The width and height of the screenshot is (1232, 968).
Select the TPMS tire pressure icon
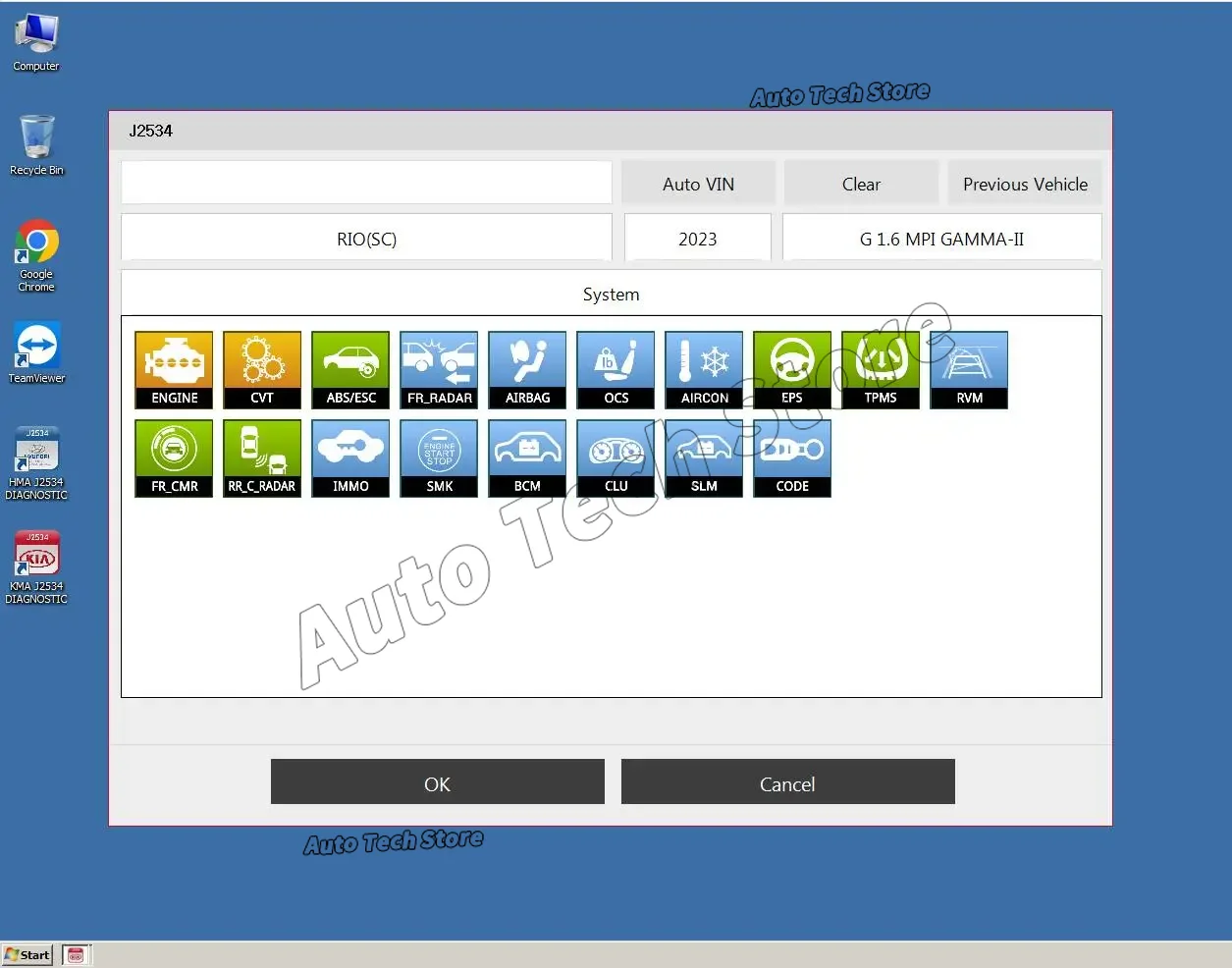point(881,369)
